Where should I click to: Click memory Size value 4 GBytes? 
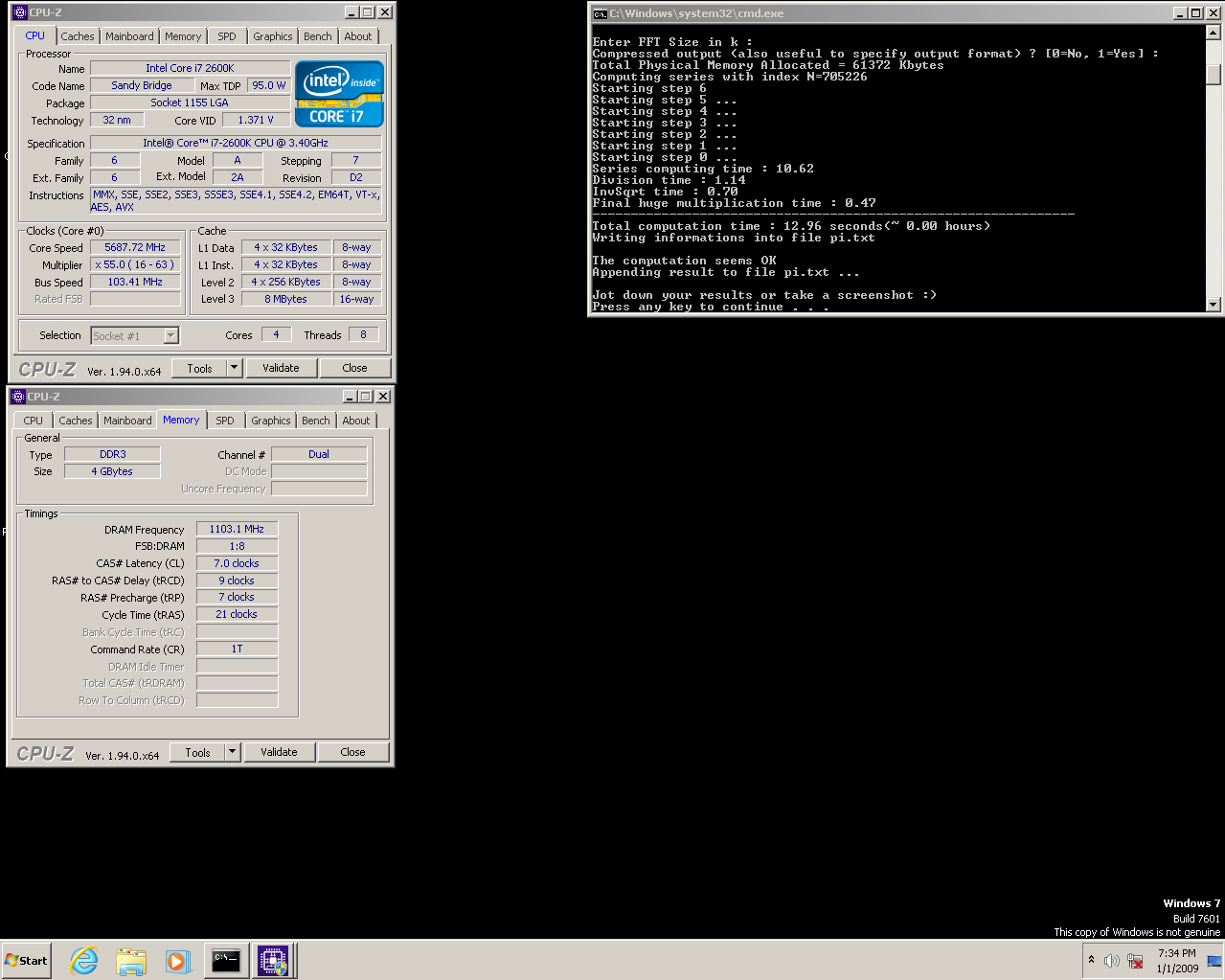click(x=112, y=471)
